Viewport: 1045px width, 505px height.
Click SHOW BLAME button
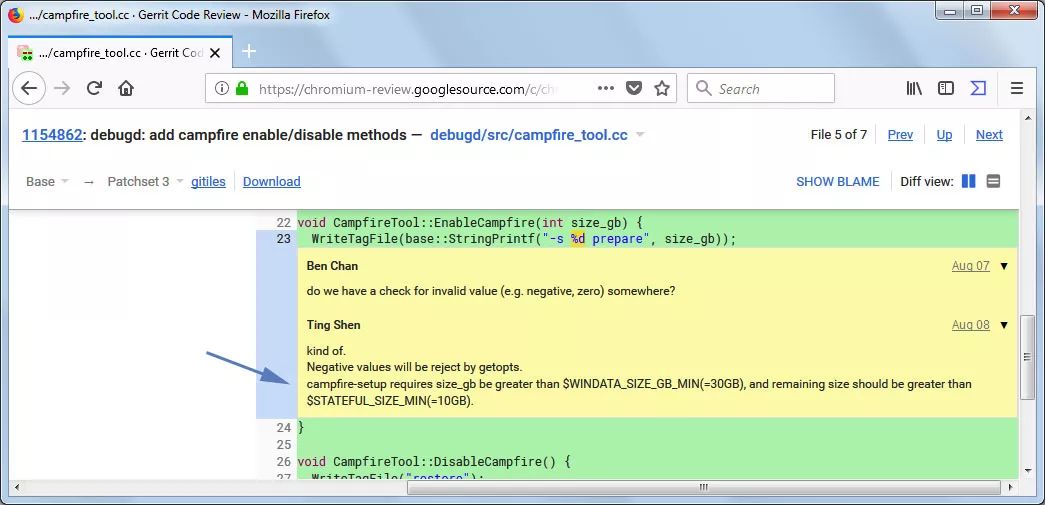click(837, 181)
